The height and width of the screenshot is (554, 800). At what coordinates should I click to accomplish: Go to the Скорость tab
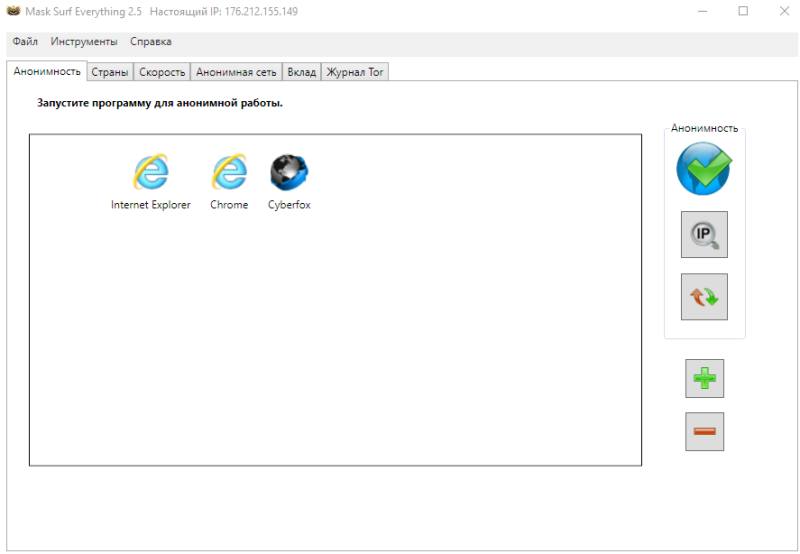[162, 72]
